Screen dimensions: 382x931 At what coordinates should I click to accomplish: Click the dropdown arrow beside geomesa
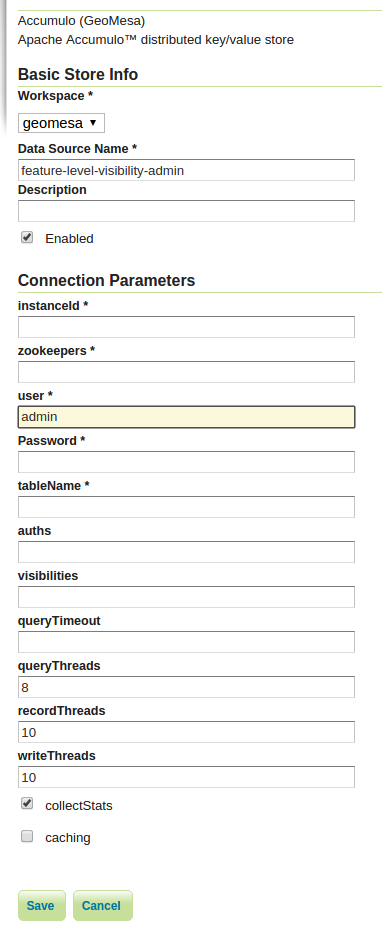pyautogui.click(x=93, y=123)
